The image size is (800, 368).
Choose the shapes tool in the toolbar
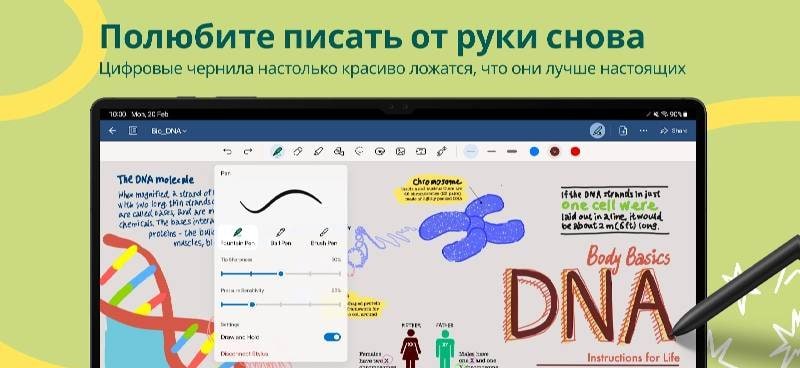pos(339,152)
